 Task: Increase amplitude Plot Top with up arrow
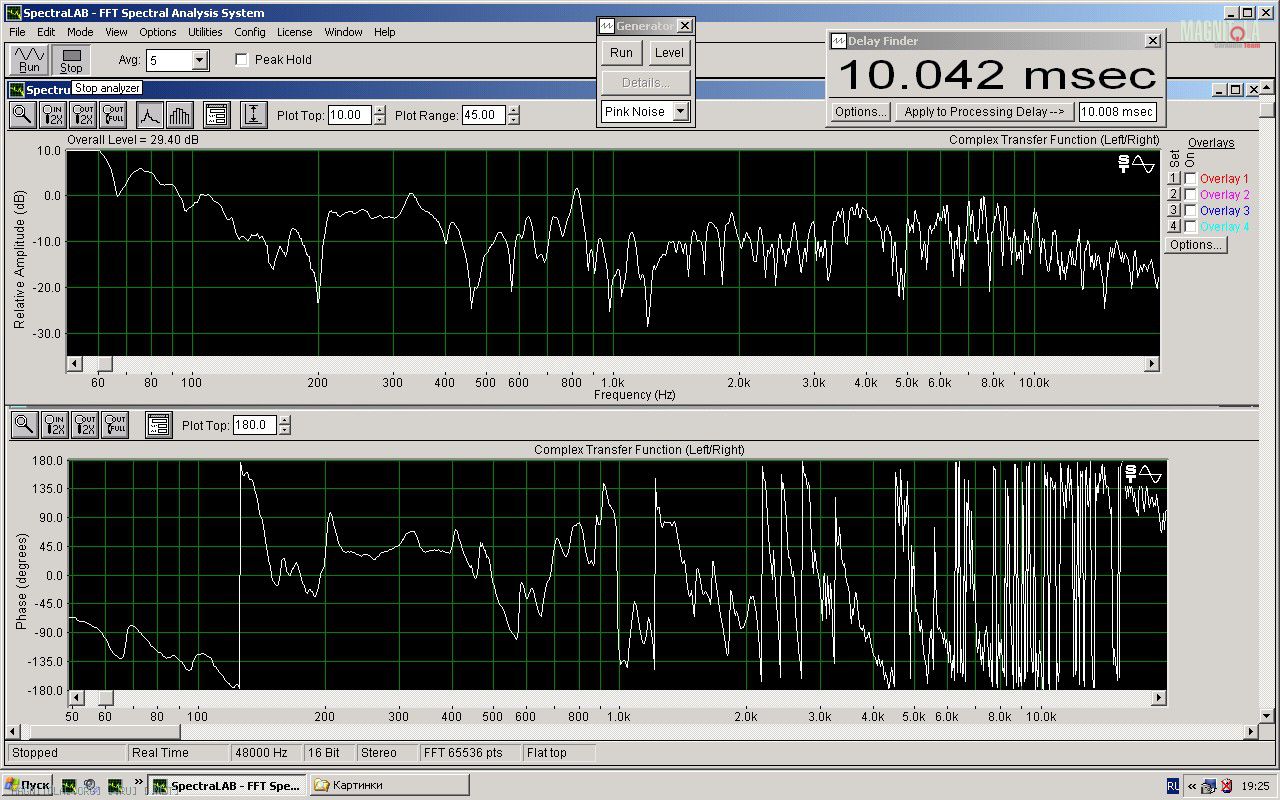tap(379, 110)
